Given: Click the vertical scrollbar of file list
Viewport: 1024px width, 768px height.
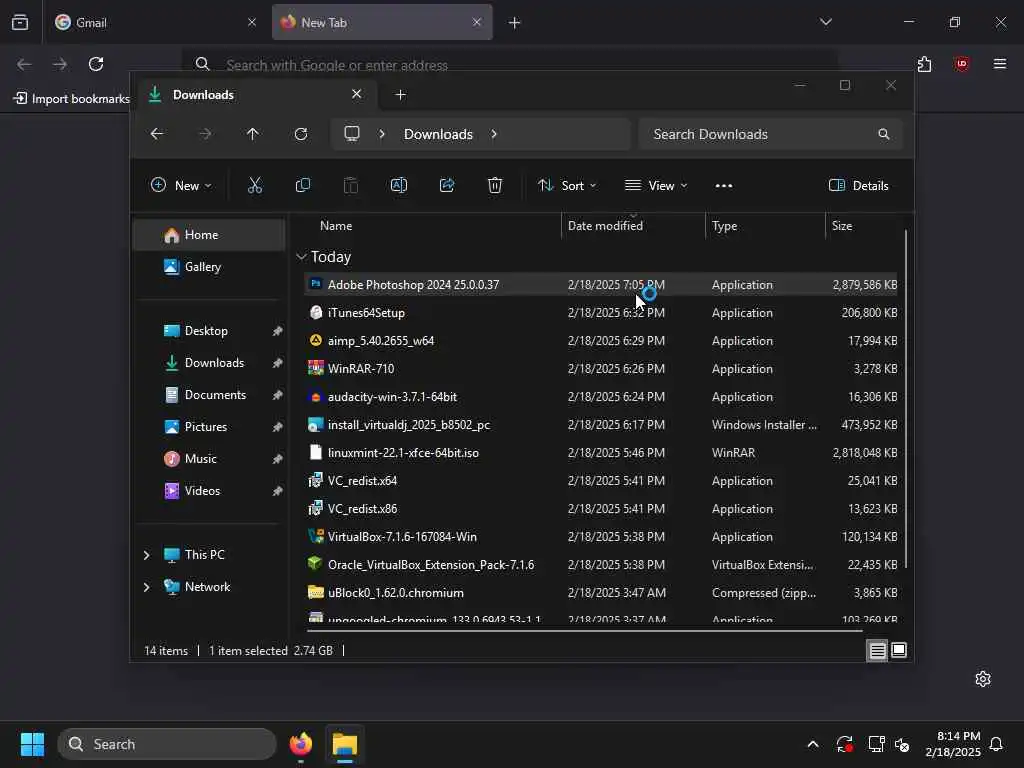Looking at the screenshot, I should click(x=906, y=398).
